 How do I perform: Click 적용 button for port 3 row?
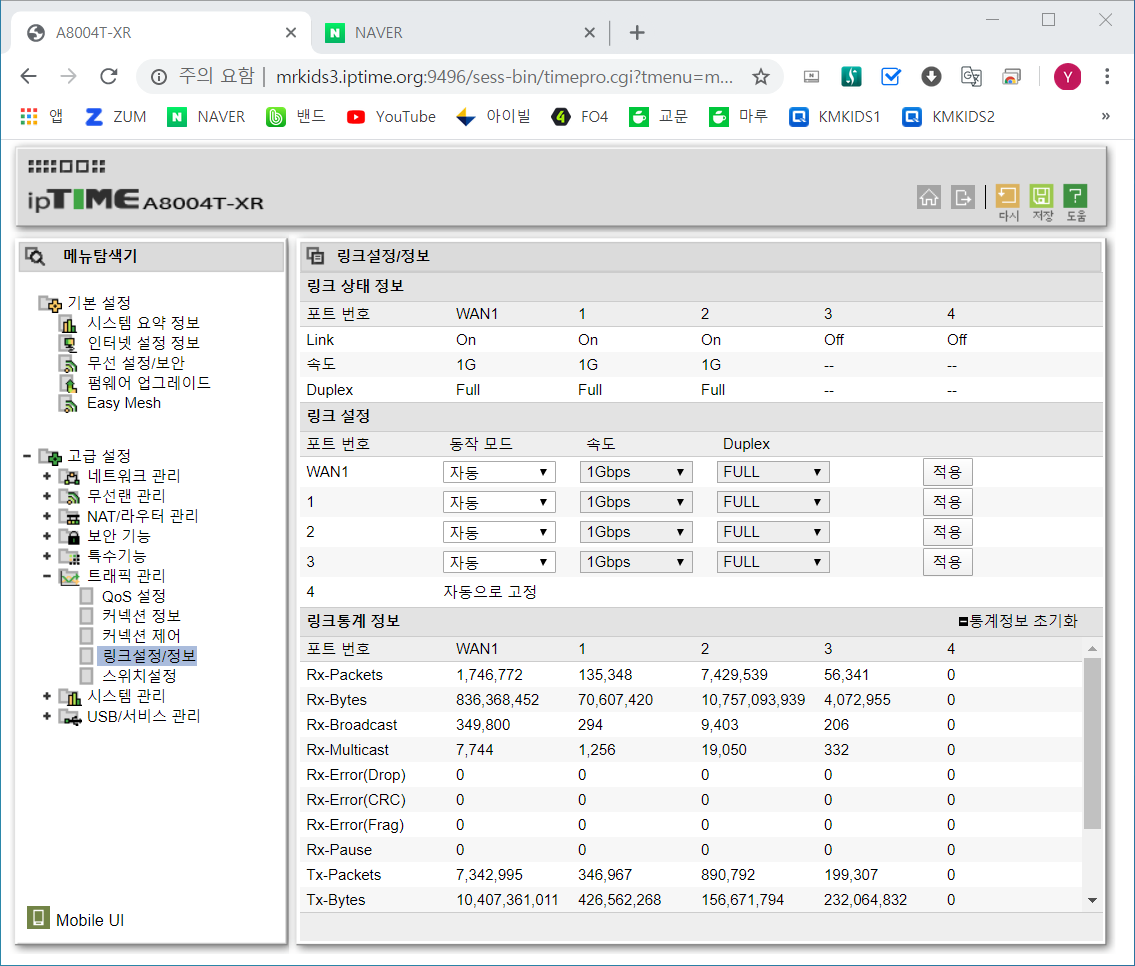point(948,562)
